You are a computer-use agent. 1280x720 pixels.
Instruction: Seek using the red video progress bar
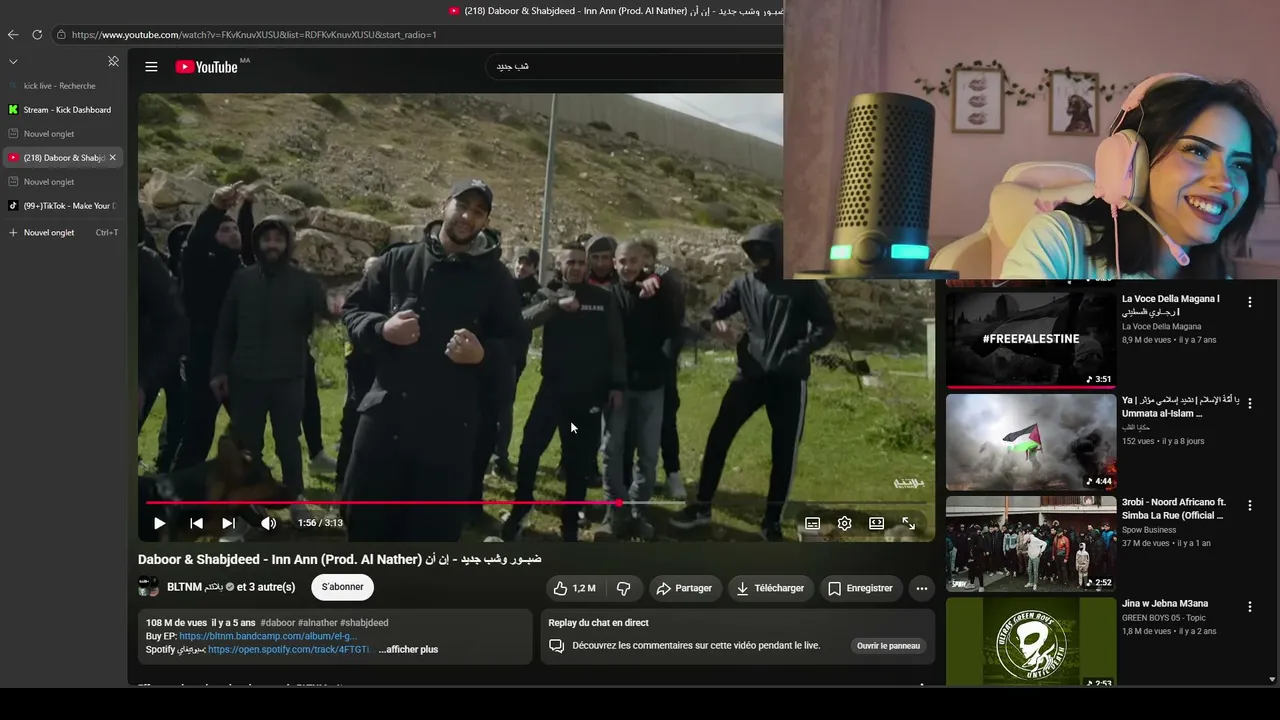tap(537, 503)
